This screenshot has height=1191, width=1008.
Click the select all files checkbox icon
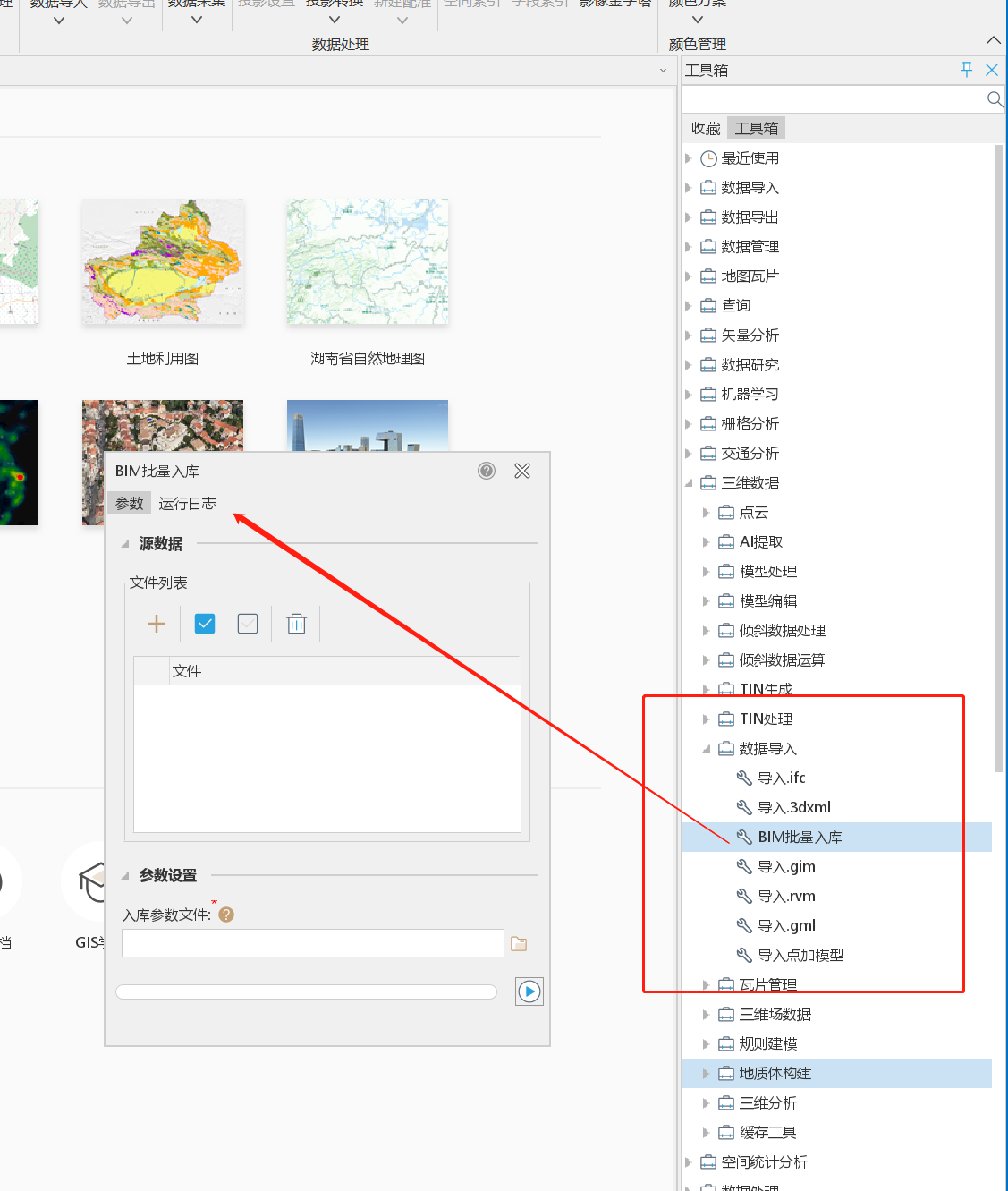pos(205,624)
